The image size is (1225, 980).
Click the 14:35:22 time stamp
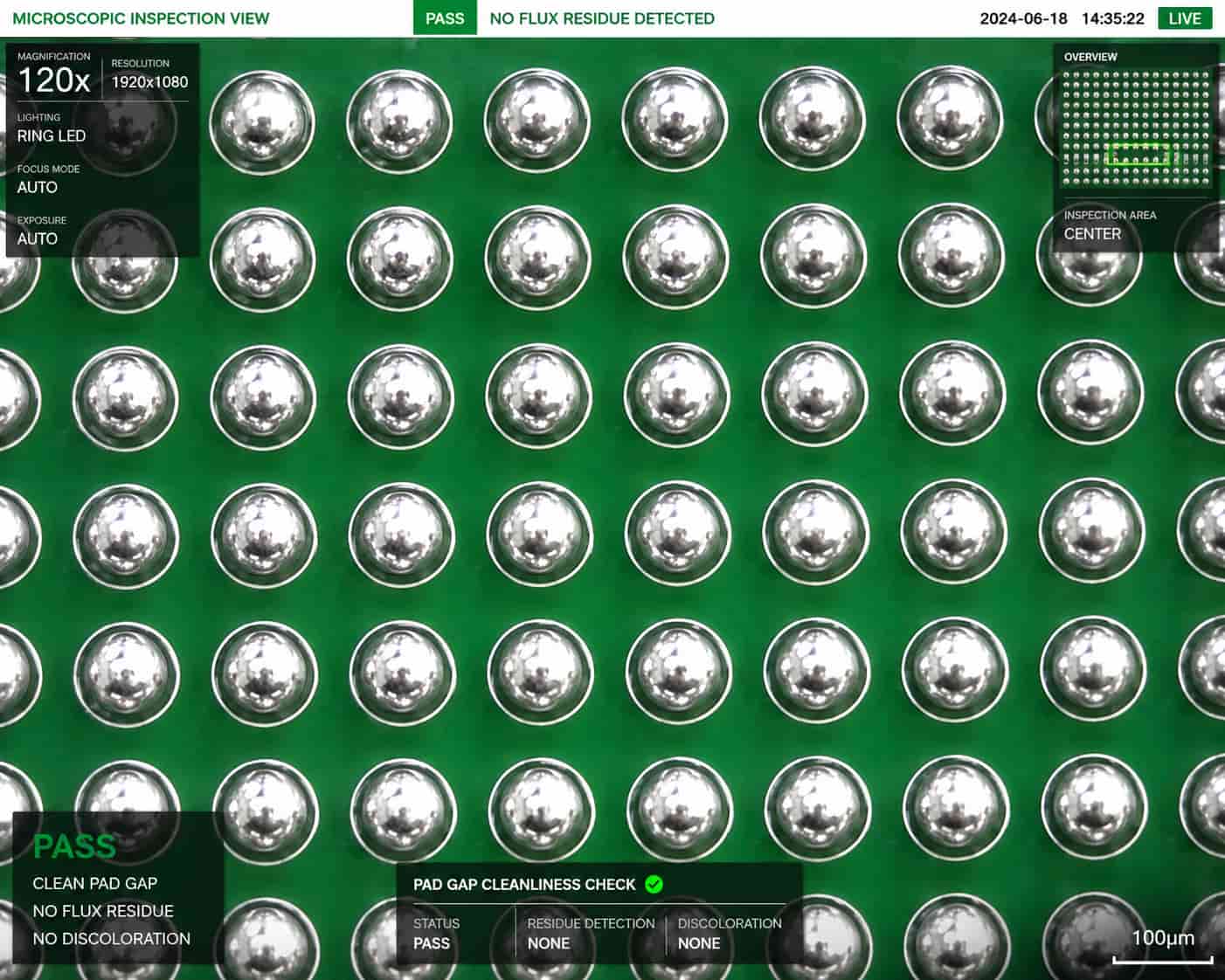click(x=1112, y=18)
